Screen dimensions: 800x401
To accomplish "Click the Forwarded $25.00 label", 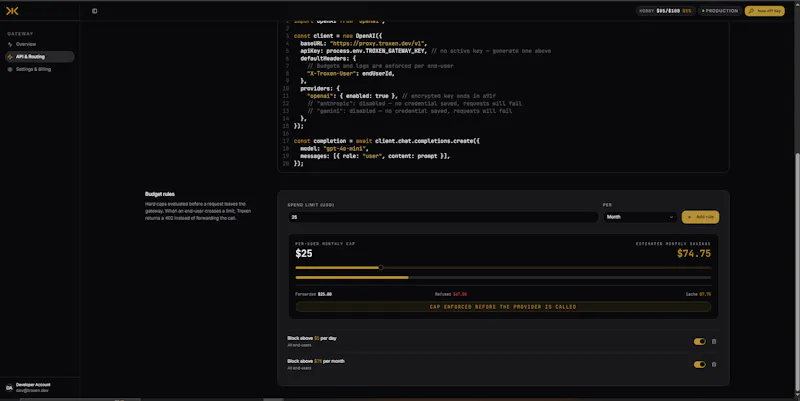I will [x=313, y=294].
